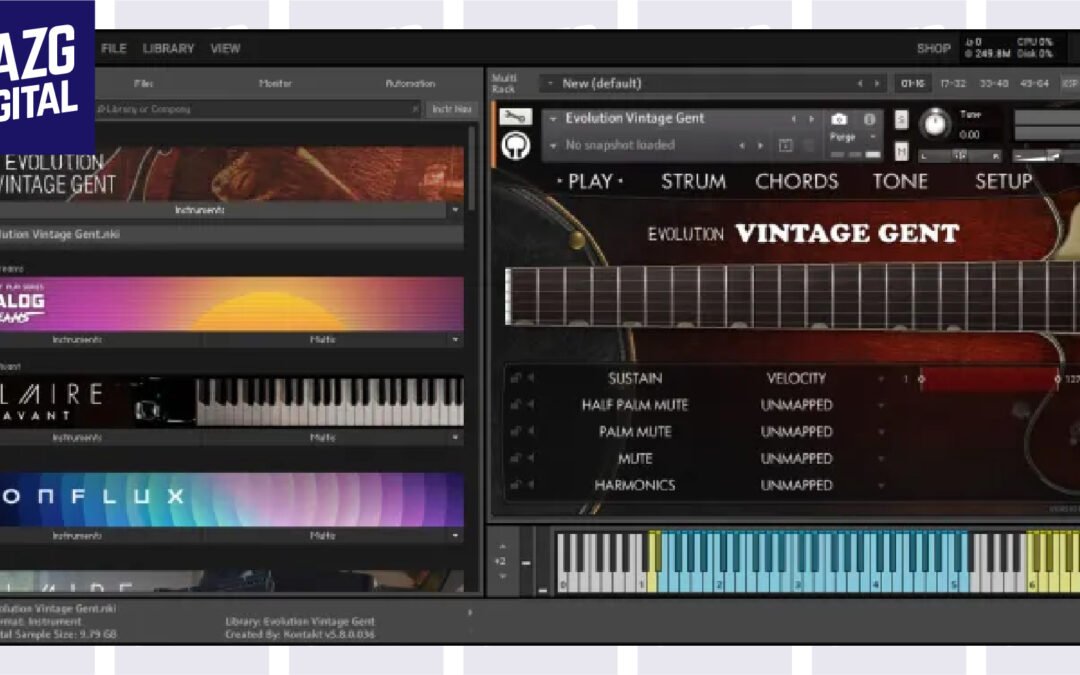Mute the instrument with the M button
The image size is (1080, 675).
[901, 150]
